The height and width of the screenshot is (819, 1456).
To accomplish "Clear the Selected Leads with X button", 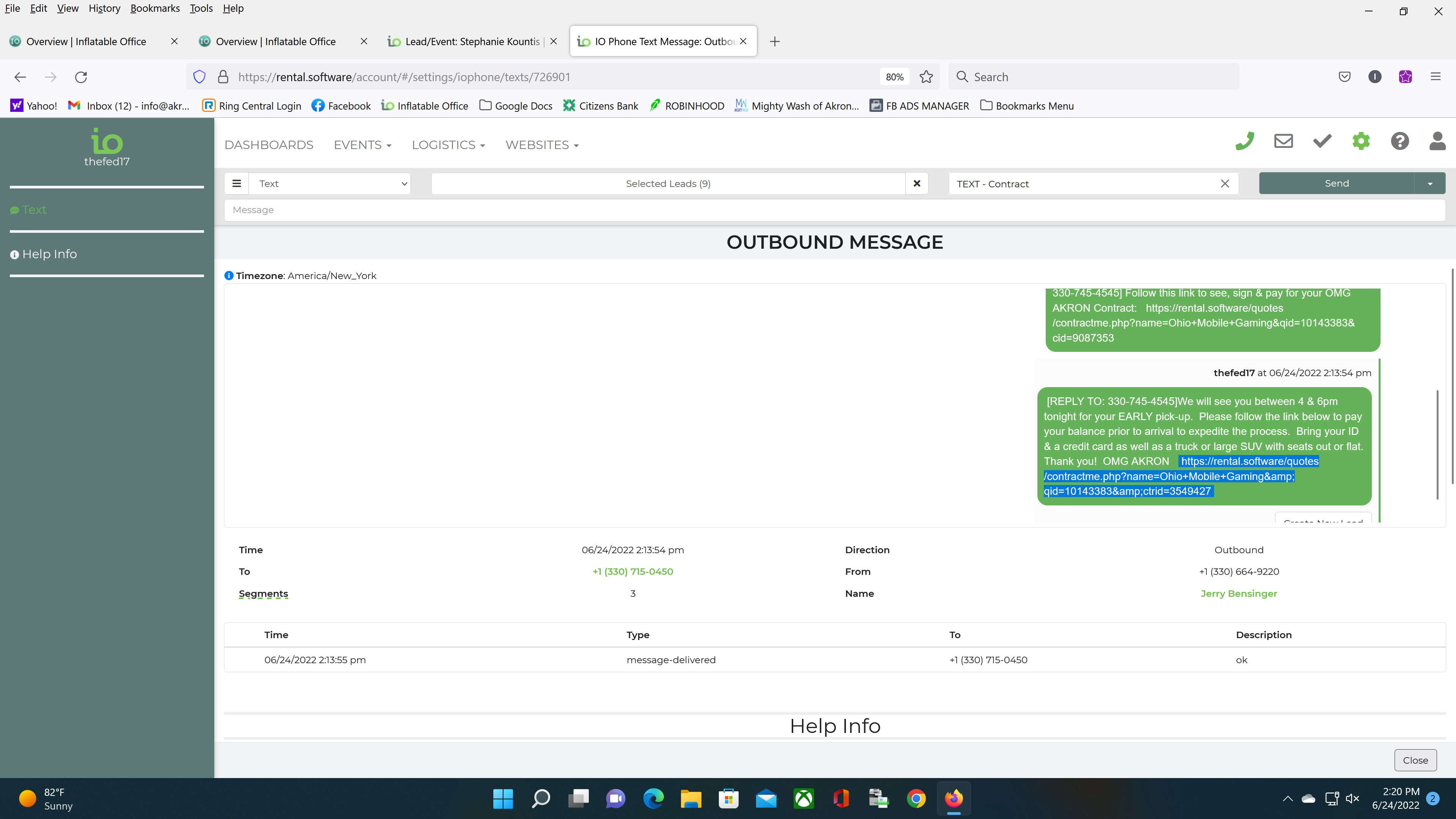I will [x=917, y=184].
